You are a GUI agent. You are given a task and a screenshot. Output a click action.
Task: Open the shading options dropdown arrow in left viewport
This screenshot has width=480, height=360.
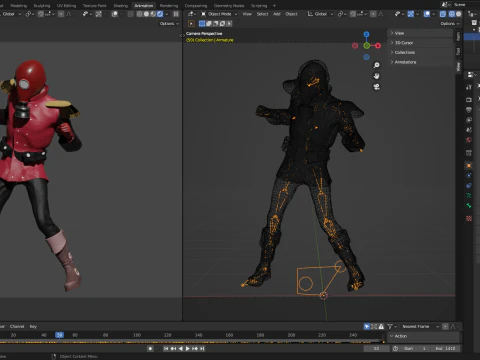167,14
